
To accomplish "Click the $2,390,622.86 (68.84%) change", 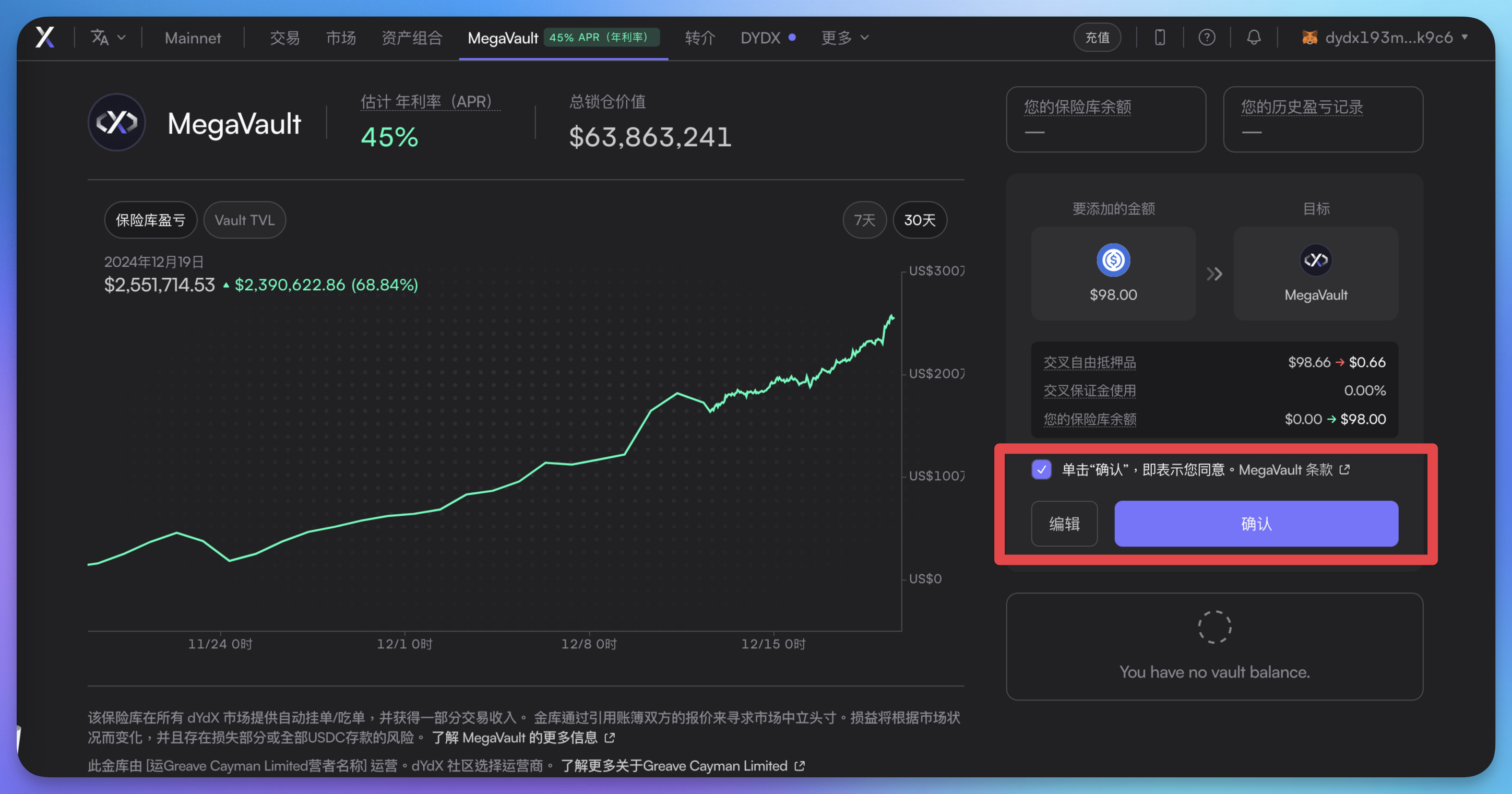I will point(326,285).
